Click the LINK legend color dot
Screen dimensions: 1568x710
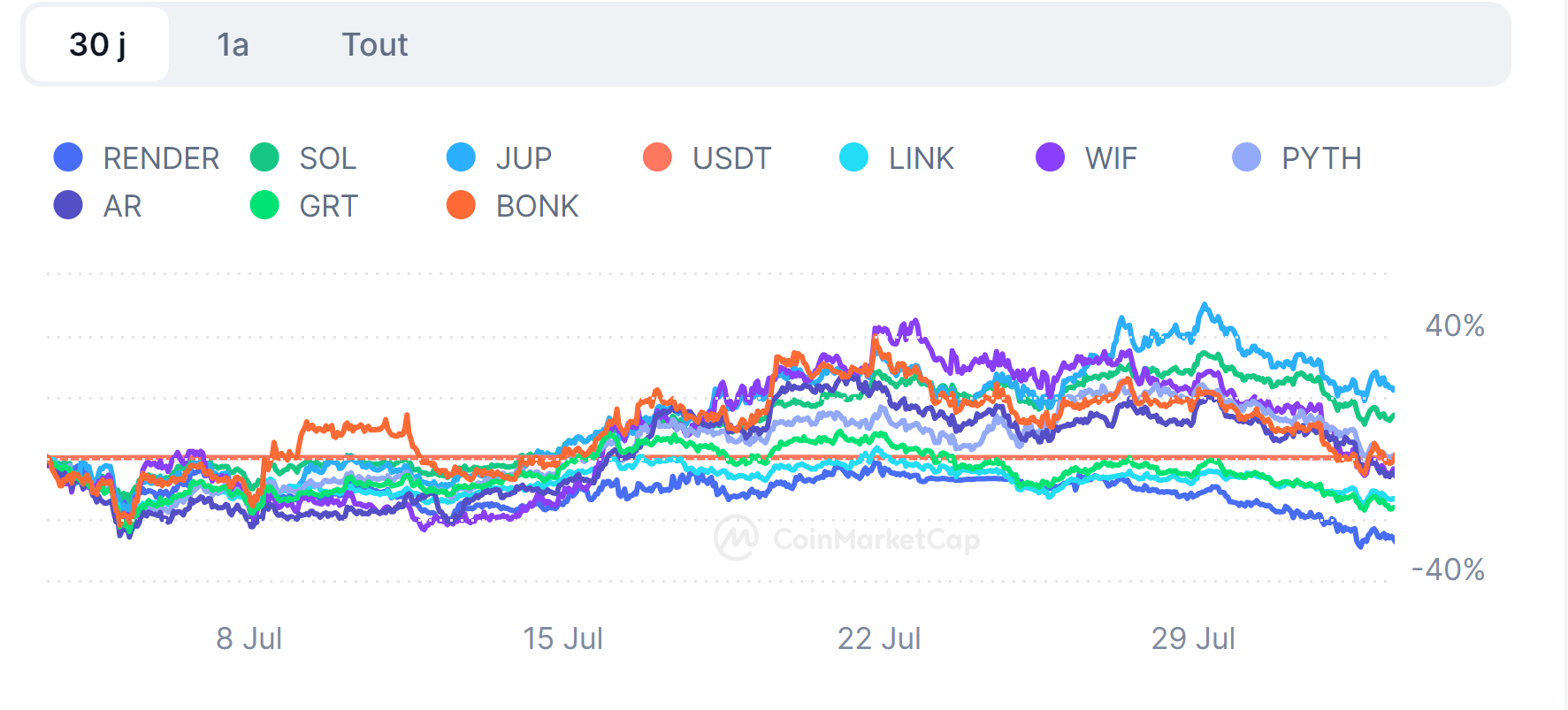(853, 157)
